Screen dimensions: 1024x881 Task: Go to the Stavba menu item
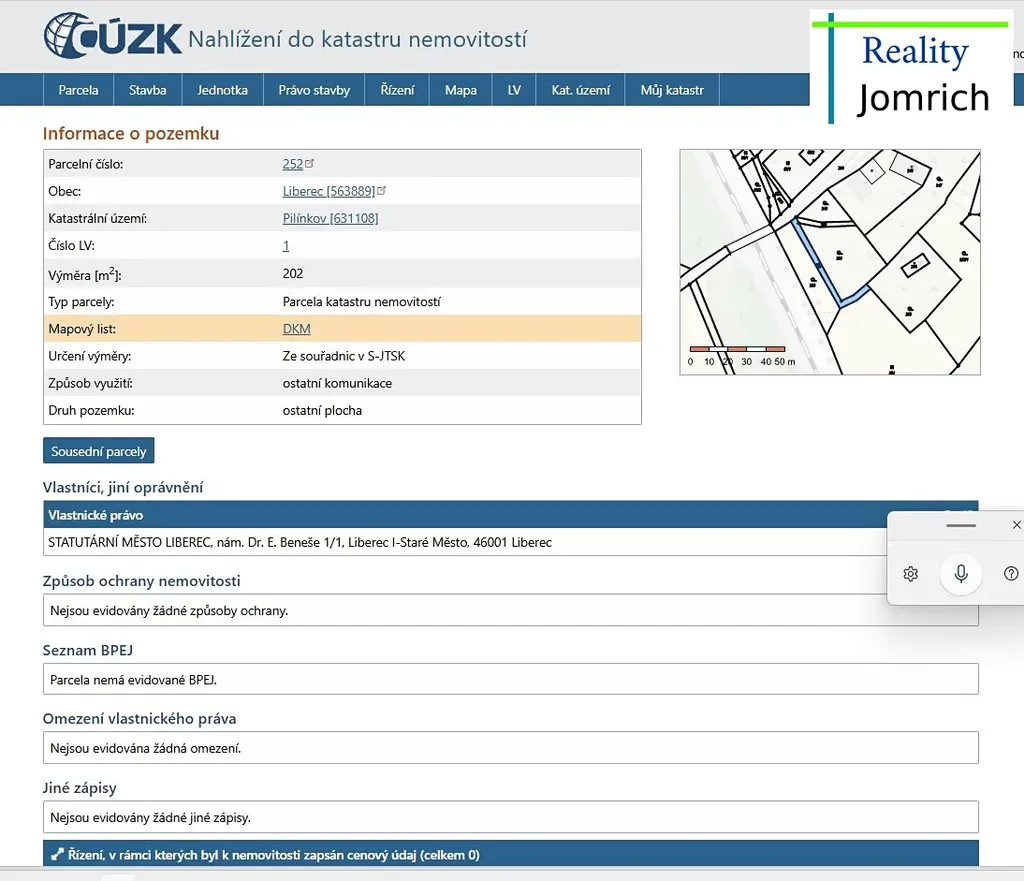click(x=147, y=90)
